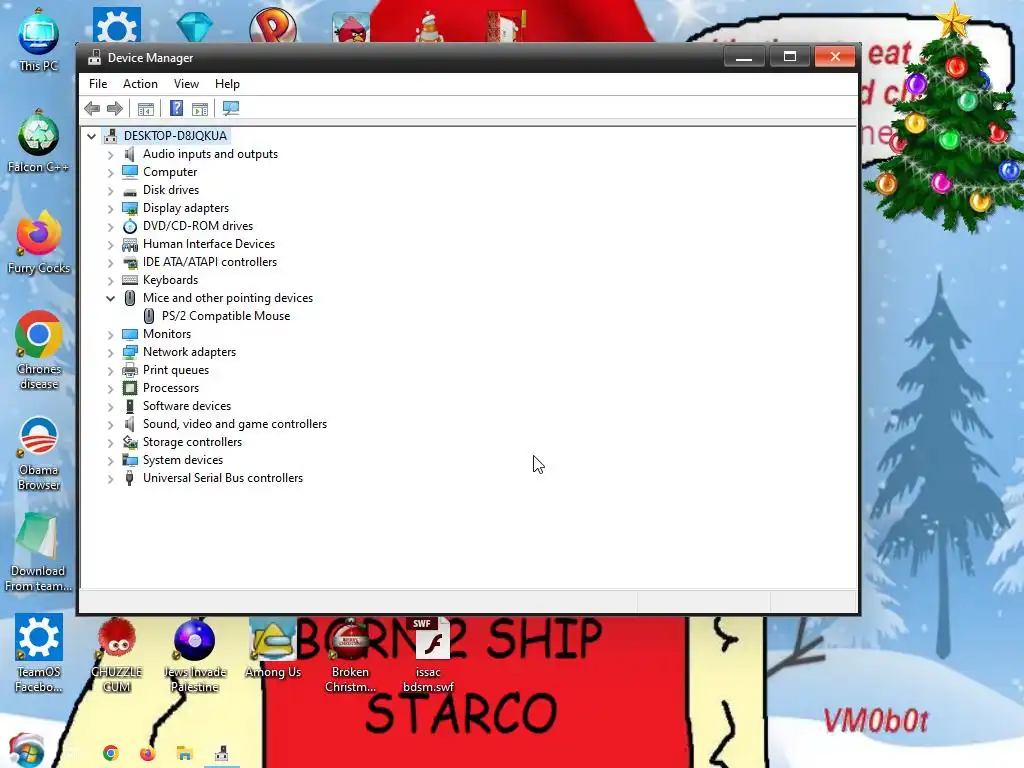Select the PS/2 Compatible Mouse icon
This screenshot has width=1024, height=768.
[x=149, y=316]
